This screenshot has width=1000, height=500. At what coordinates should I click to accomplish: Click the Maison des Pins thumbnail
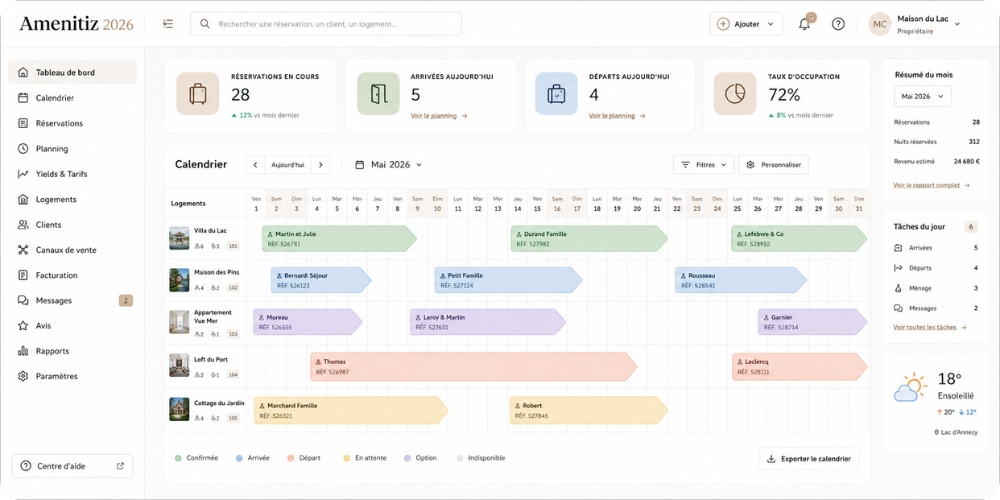(x=179, y=280)
